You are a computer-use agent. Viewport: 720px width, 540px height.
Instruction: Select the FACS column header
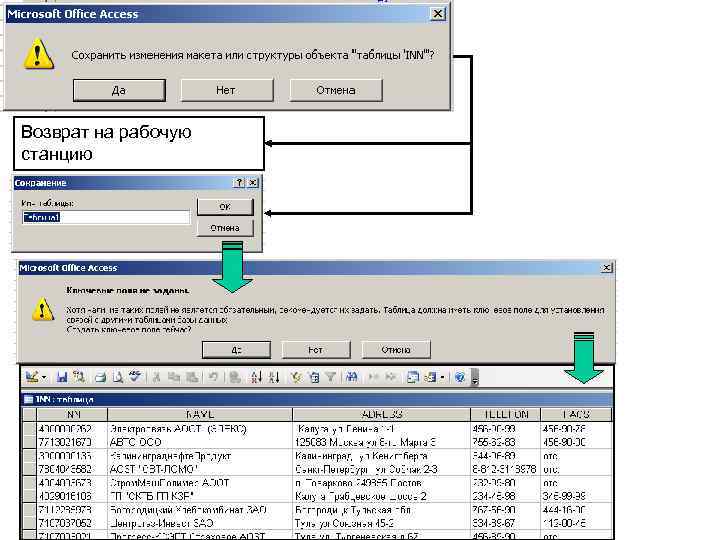[x=576, y=415]
